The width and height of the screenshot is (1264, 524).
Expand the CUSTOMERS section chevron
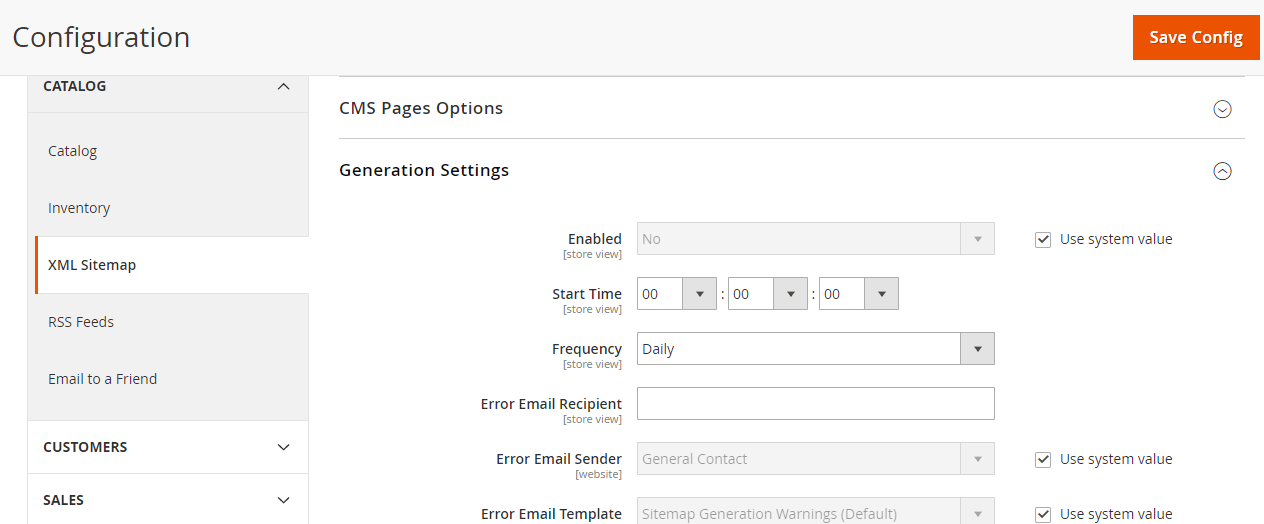[283, 447]
